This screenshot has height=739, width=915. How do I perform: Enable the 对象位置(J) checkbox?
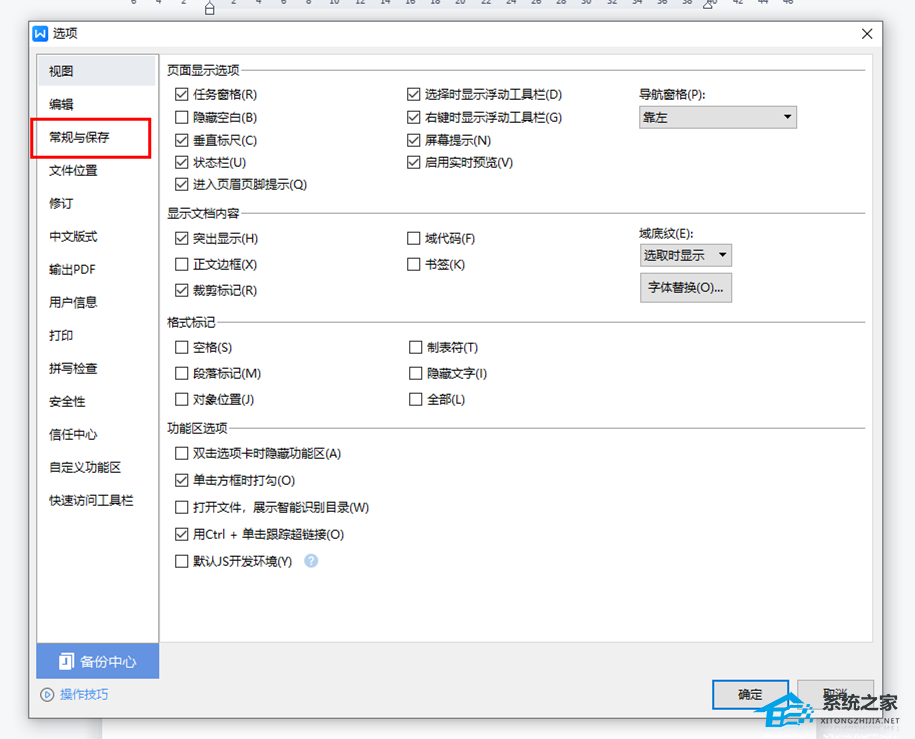181,399
